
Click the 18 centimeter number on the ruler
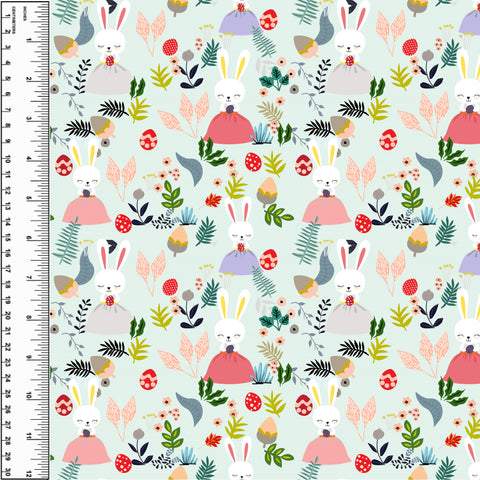8,284
